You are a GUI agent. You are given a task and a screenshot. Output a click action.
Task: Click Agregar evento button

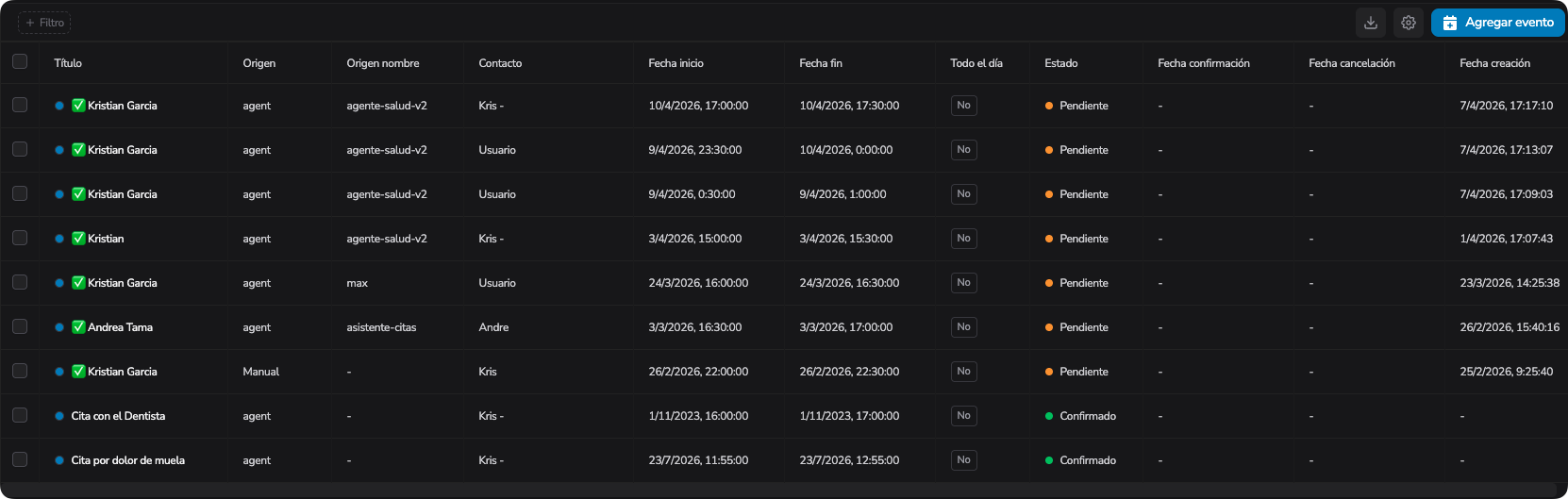click(1497, 23)
